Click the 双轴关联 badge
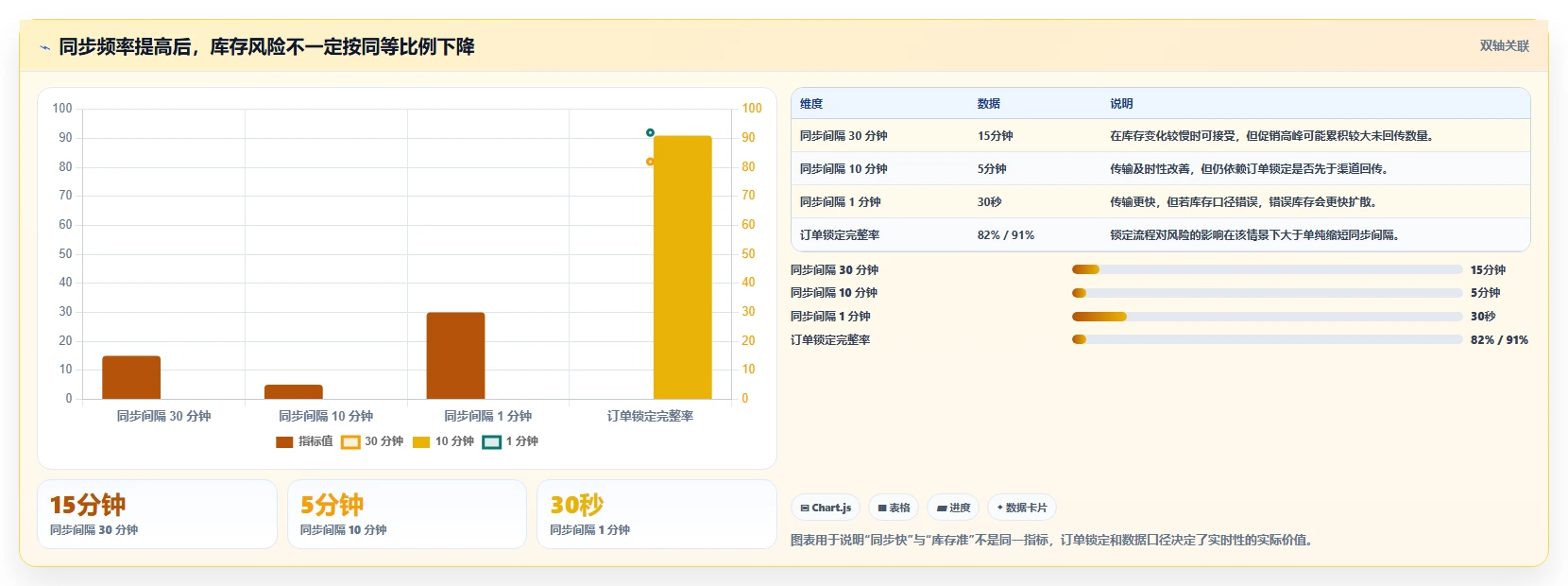The height and width of the screenshot is (586, 1568). tap(1504, 46)
